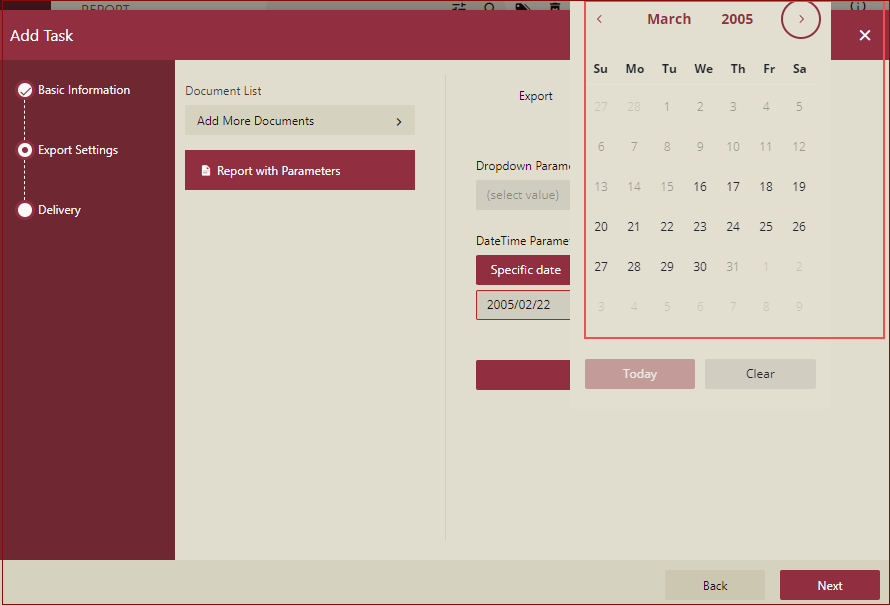Select March 22 in calendar
This screenshot has width=890, height=606.
[x=667, y=227]
